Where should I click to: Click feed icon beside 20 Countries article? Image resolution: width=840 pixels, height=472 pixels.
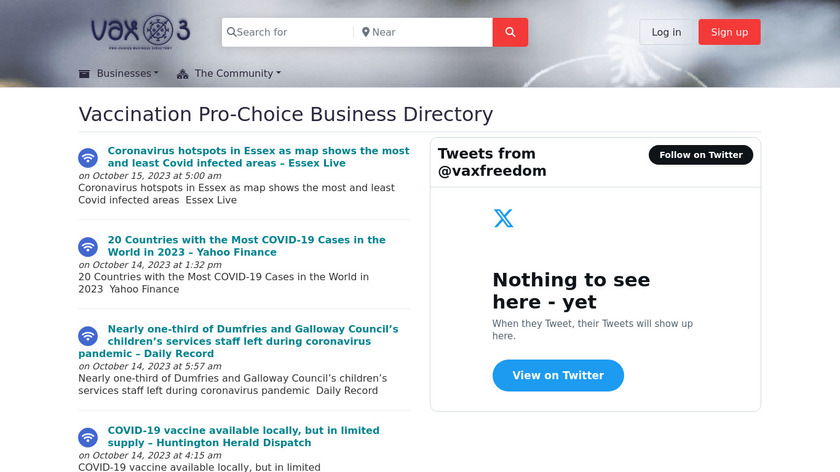(x=88, y=246)
